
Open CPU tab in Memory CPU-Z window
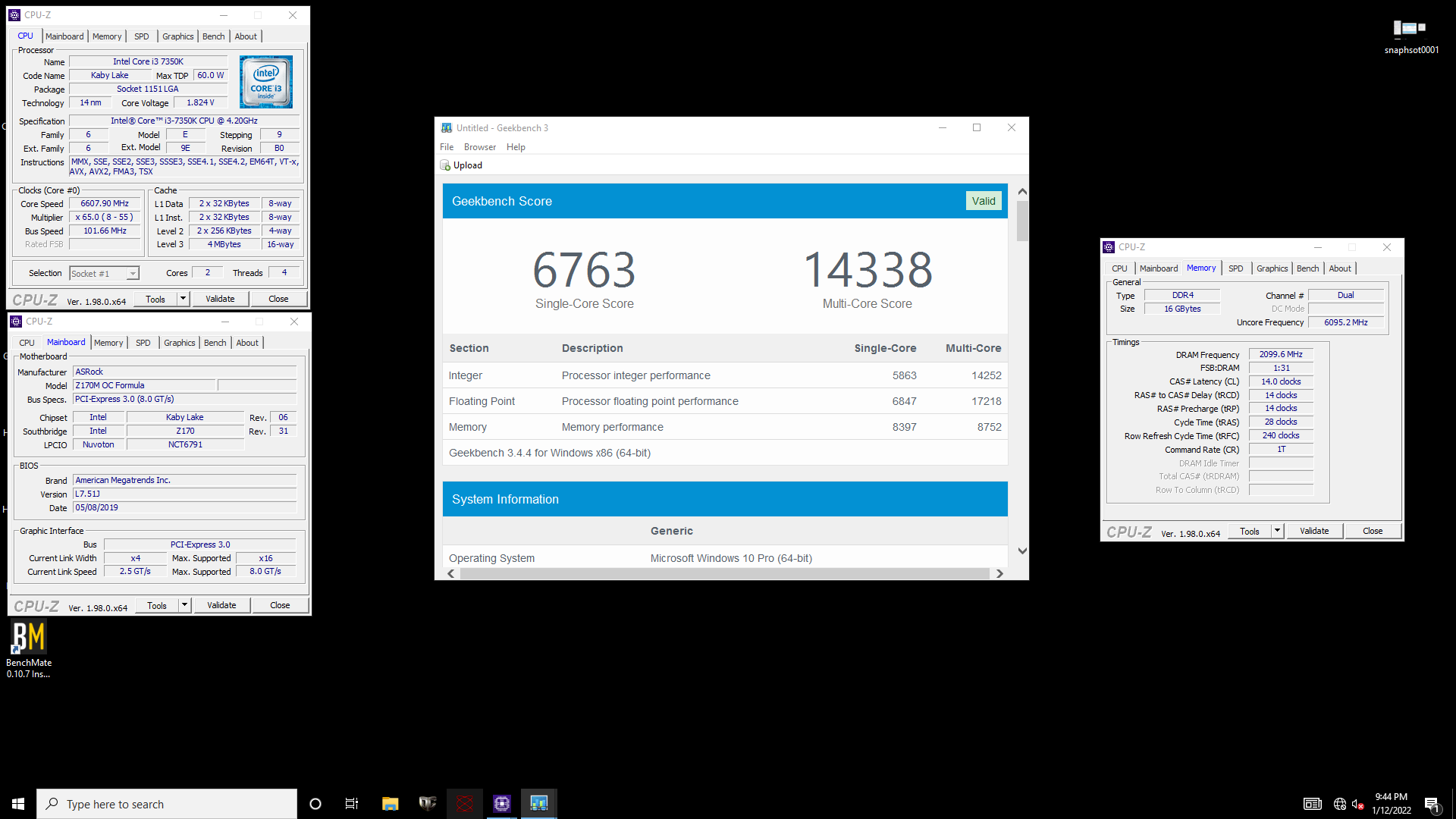point(1119,268)
